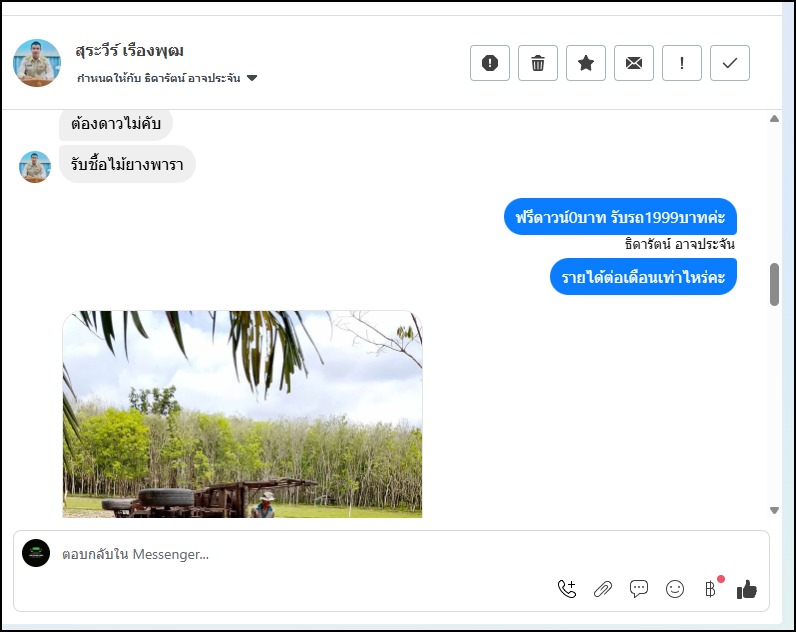Open sender avatar beside รับซื้อไม้ยางพารา message
This screenshot has width=796, height=632.
[x=35, y=167]
